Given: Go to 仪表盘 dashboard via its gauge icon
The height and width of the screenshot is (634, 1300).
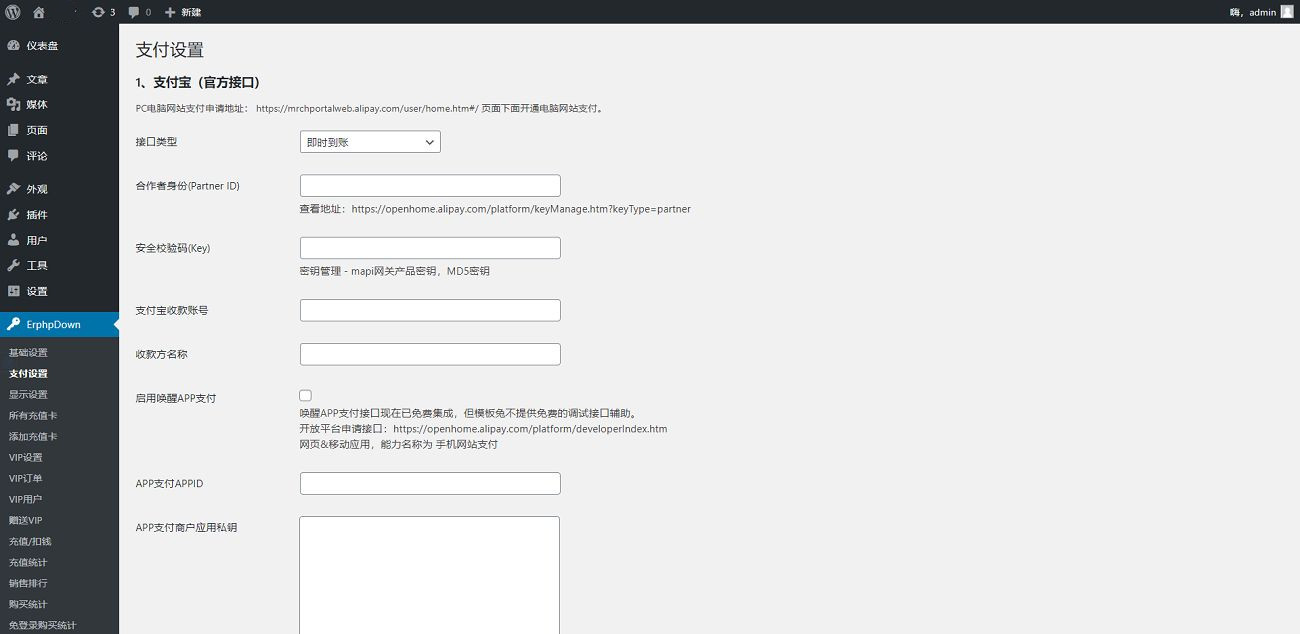Looking at the screenshot, I should point(14,46).
